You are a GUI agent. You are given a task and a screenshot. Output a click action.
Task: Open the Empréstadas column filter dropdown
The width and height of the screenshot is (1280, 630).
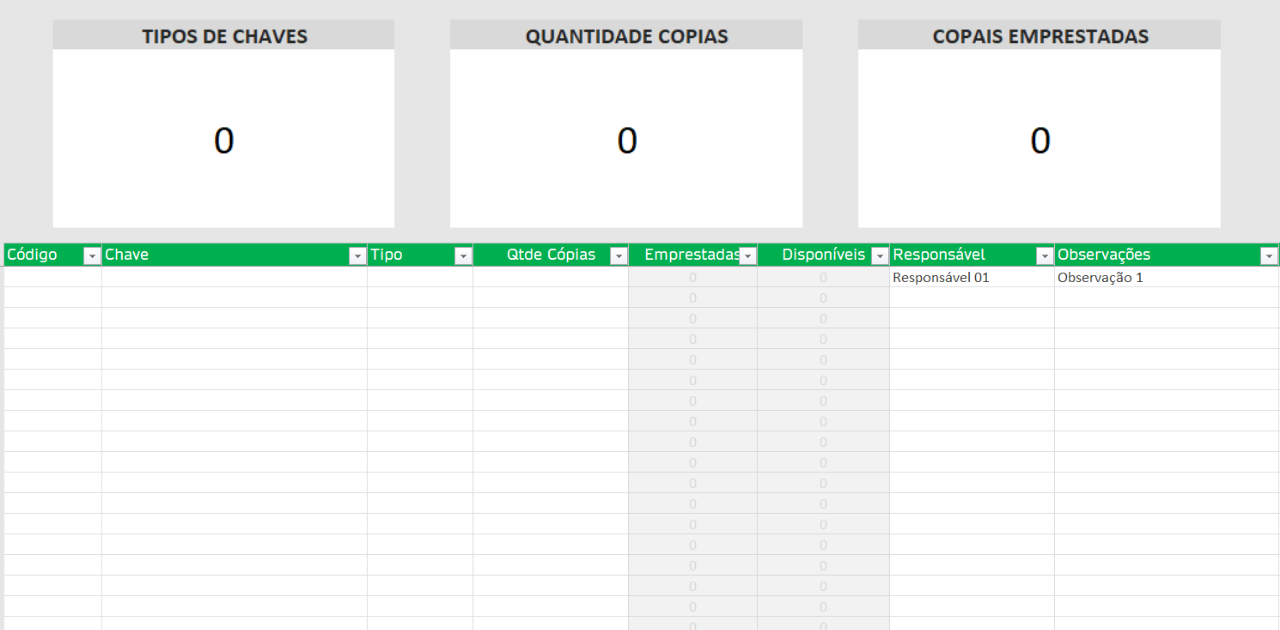(x=747, y=256)
